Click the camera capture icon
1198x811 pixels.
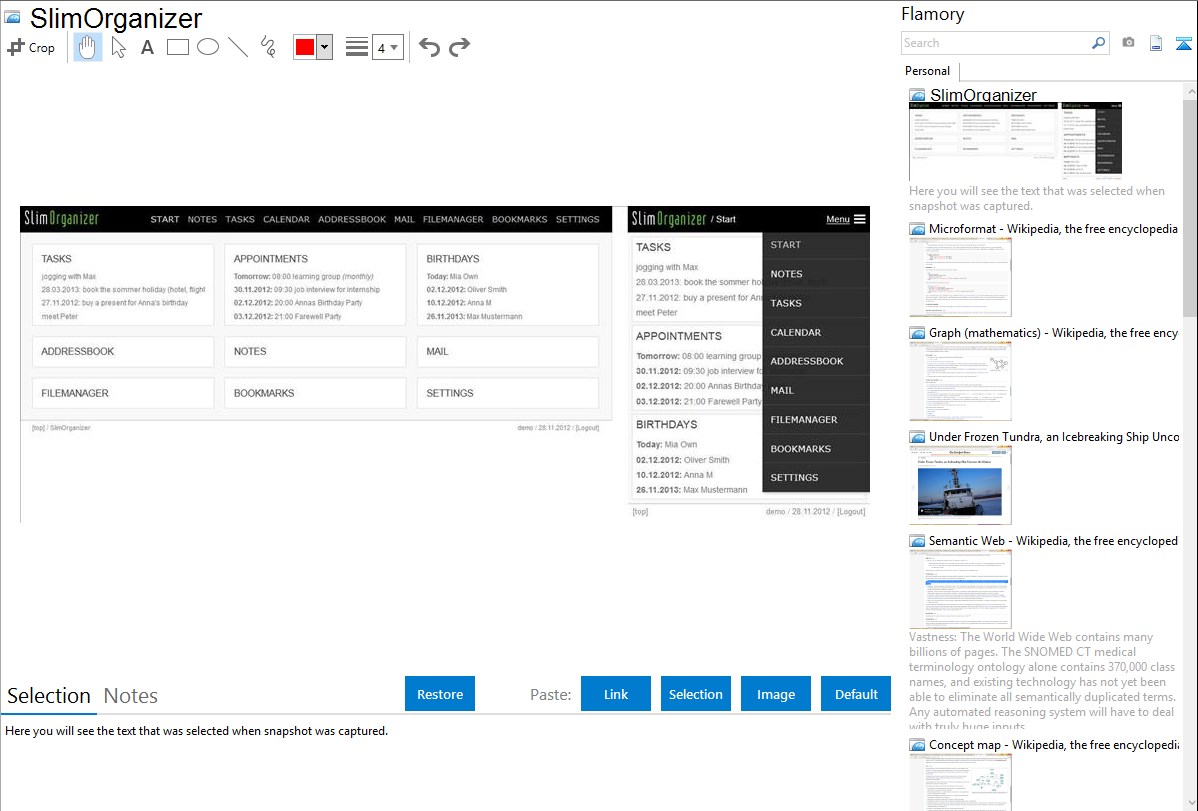point(1128,43)
